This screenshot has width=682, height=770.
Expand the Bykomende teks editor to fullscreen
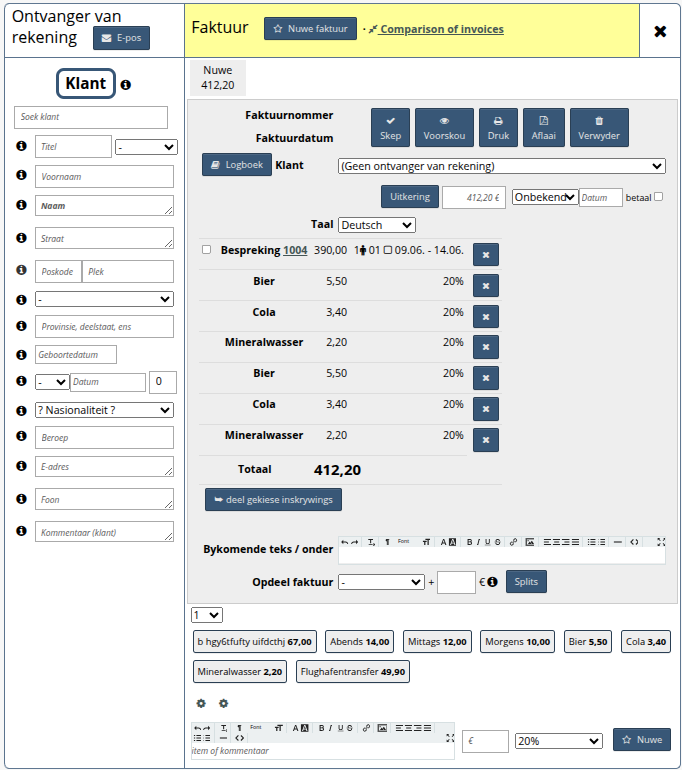click(661, 542)
